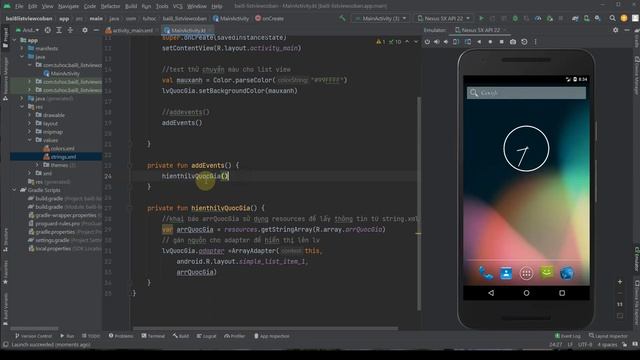The width and height of the screenshot is (640, 360).
Task: Open the Logcat tool window
Action: [x=207, y=336]
